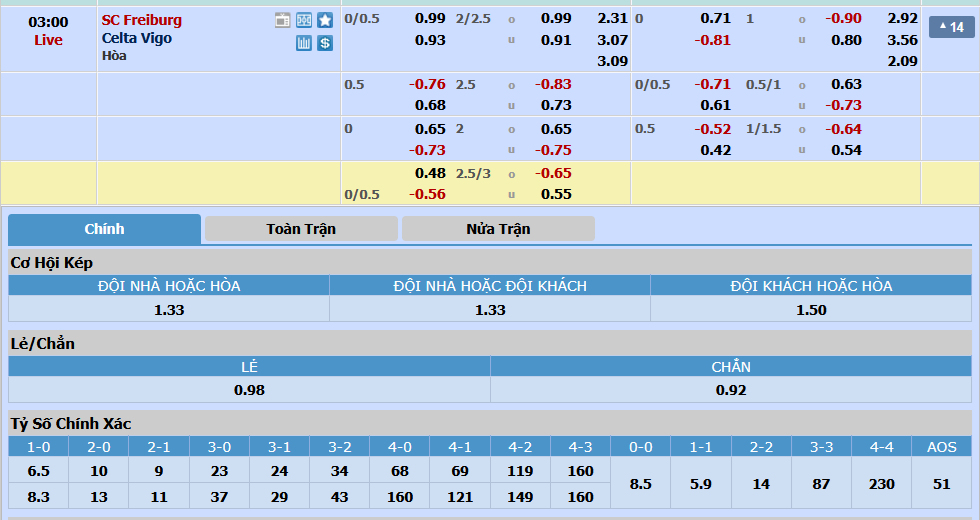
Task: Click Đội Nhà Hoặc Hòa odds 1.33
Action: 169,310
